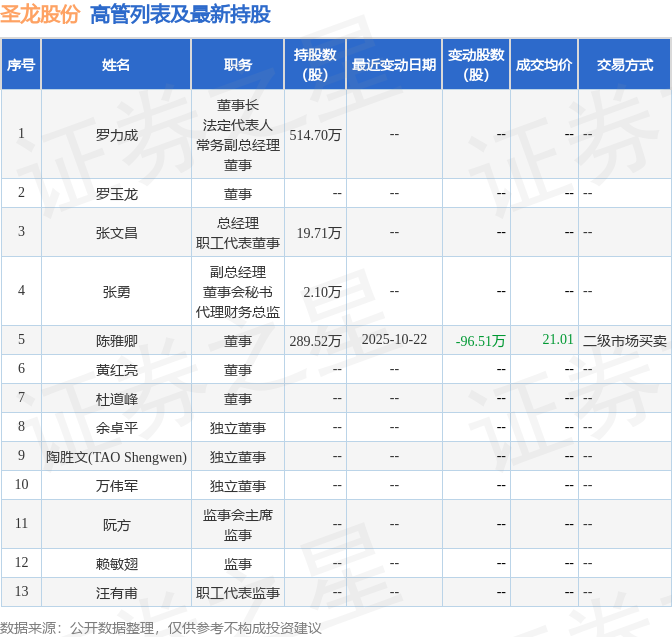Select the 成交均价 column header
This screenshot has width=672, height=637.
[x=544, y=65]
